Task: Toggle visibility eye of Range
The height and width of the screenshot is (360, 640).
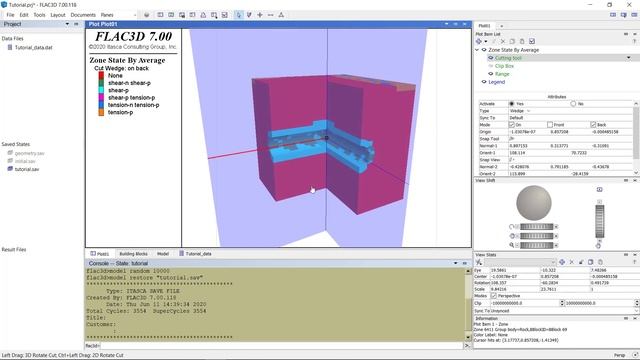Action: point(491,74)
